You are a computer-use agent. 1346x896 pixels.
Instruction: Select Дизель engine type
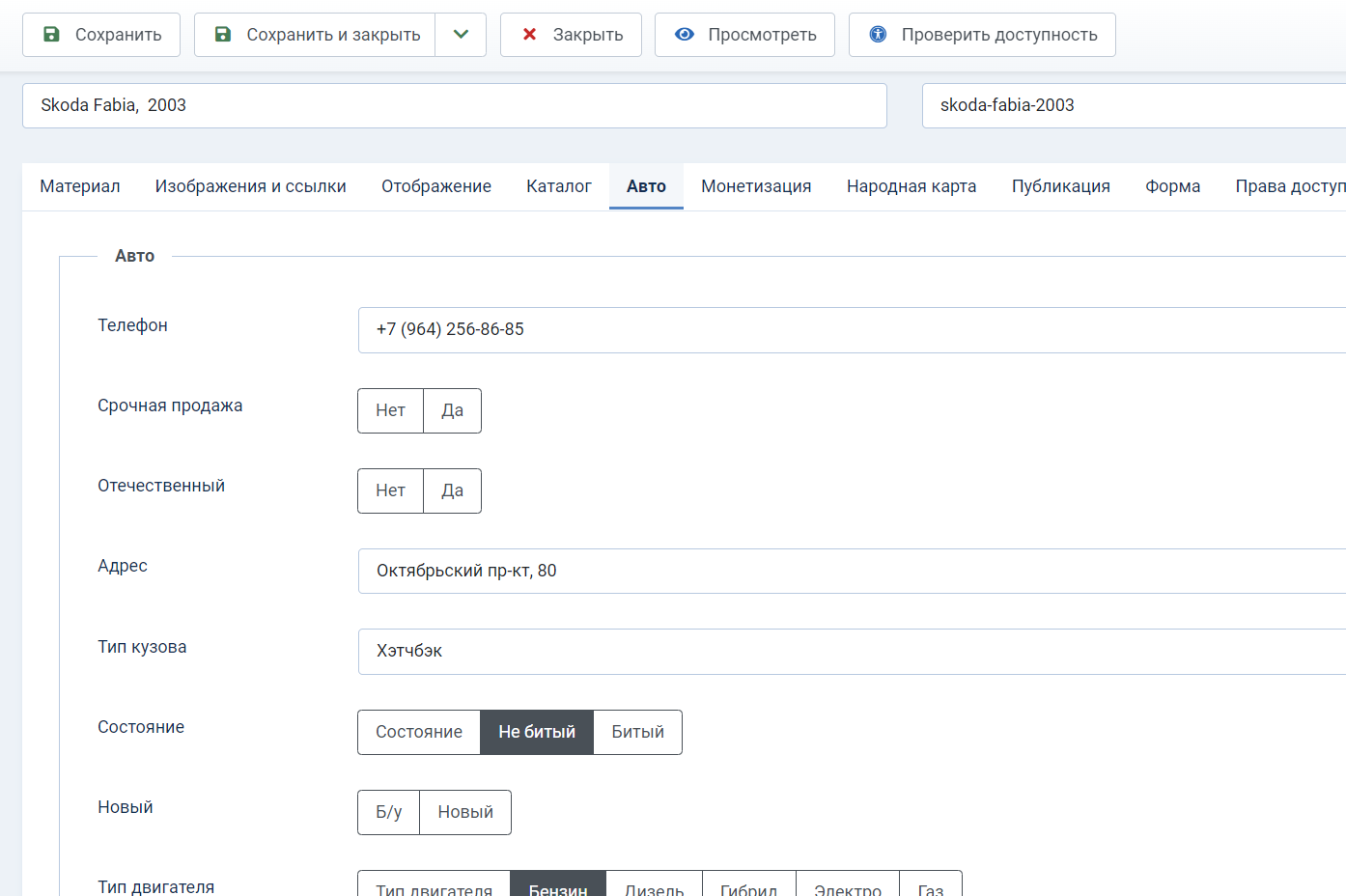pos(654,886)
